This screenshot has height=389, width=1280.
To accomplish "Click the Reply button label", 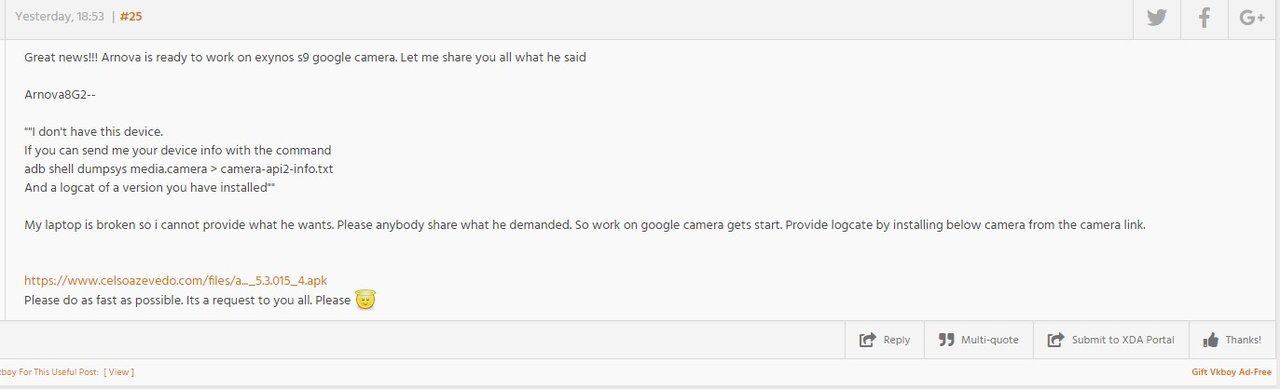I will click(897, 340).
